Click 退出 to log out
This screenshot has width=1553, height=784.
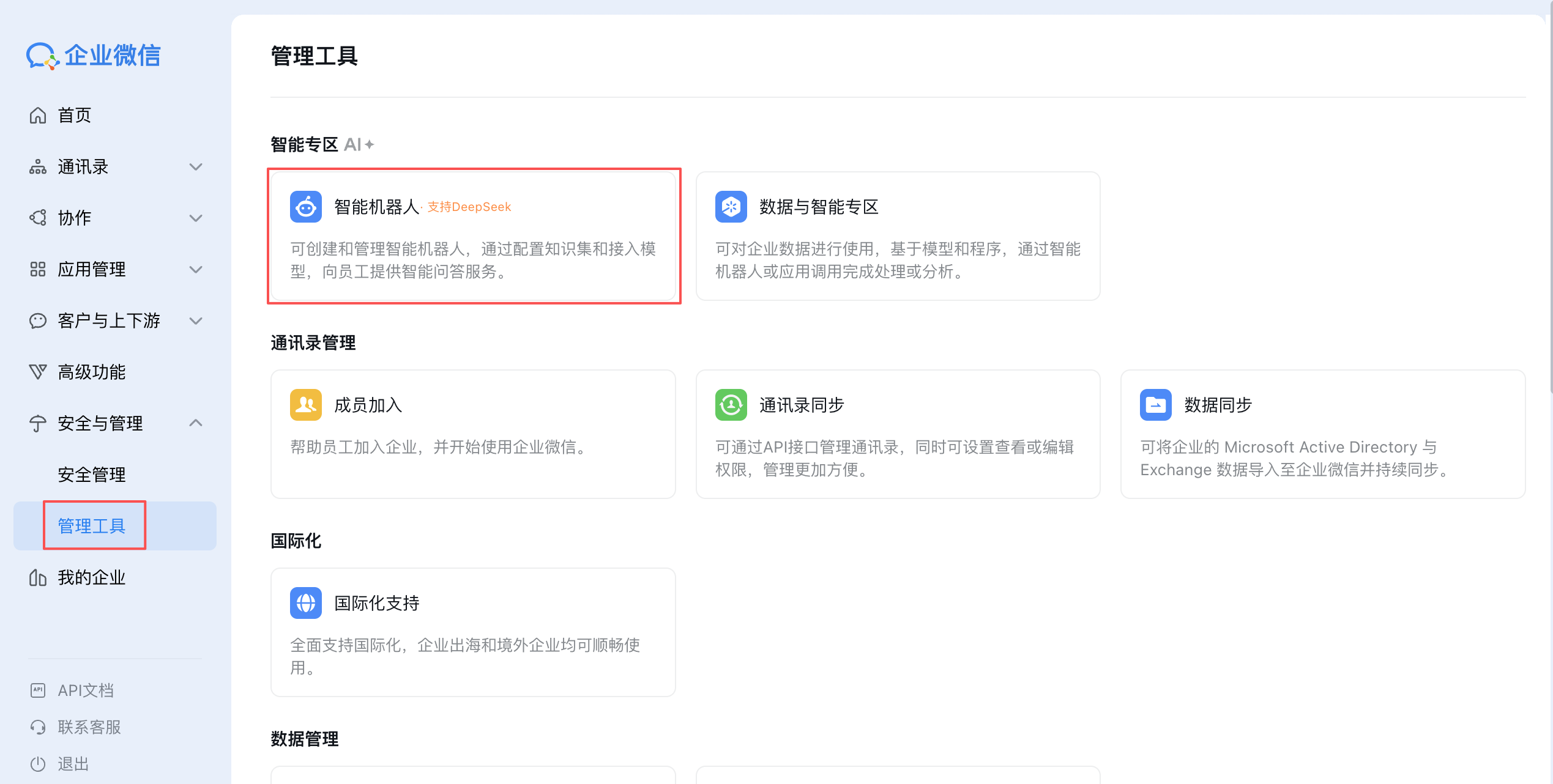(x=72, y=763)
